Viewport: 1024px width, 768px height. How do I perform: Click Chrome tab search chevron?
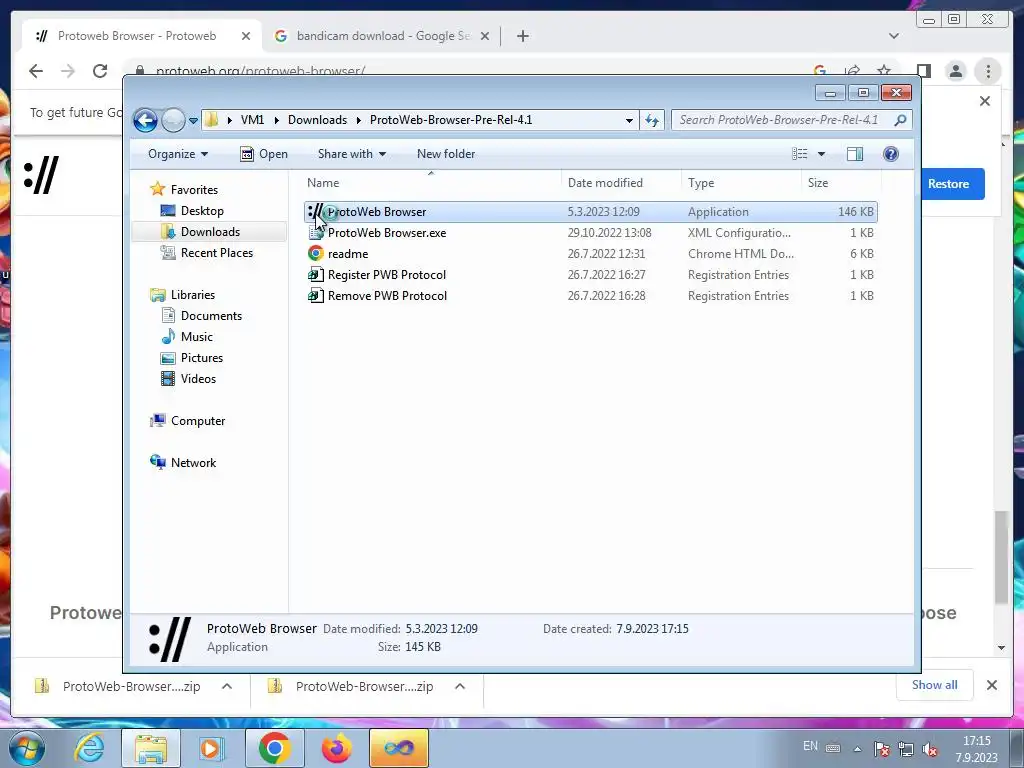coord(893,36)
